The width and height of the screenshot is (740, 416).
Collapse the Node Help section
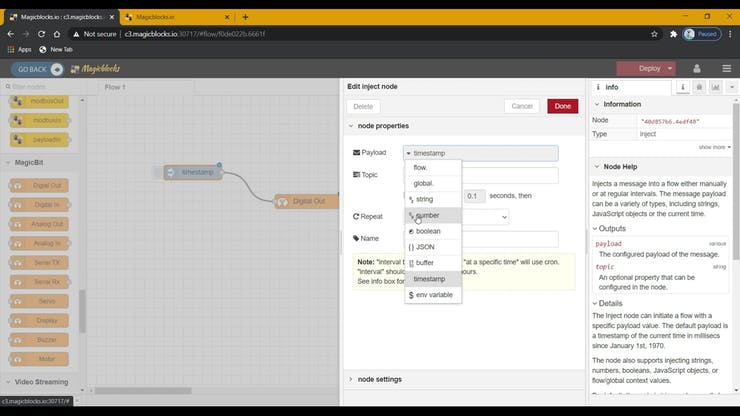(615, 167)
